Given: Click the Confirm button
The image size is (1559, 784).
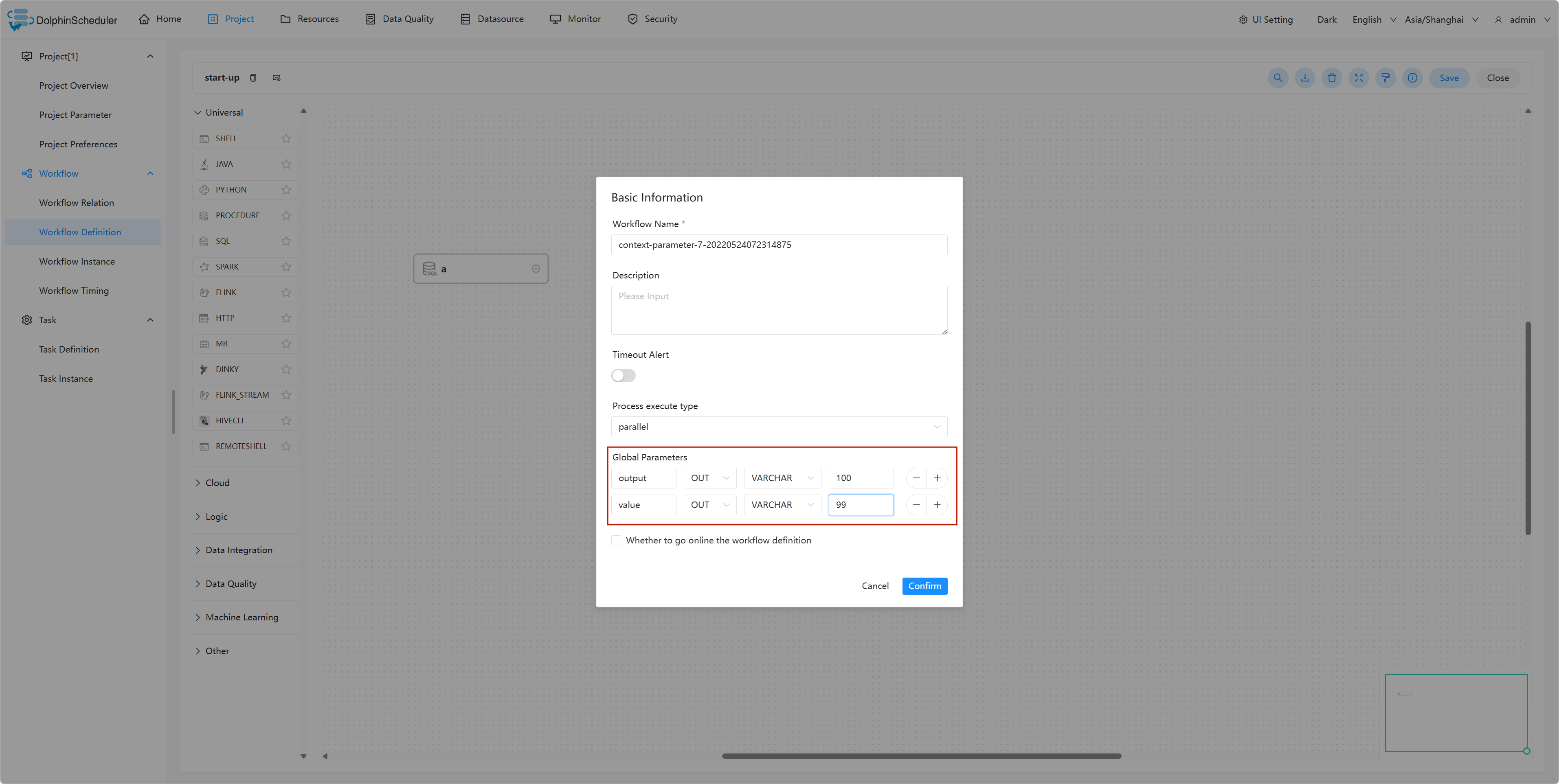Looking at the screenshot, I should (924, 586).
